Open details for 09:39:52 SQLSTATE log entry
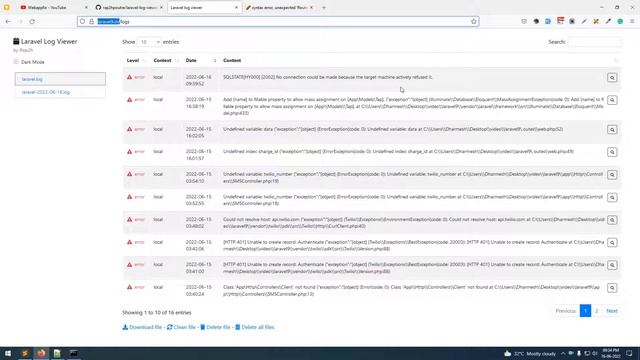The image size is (640, 360). point(612,78)
